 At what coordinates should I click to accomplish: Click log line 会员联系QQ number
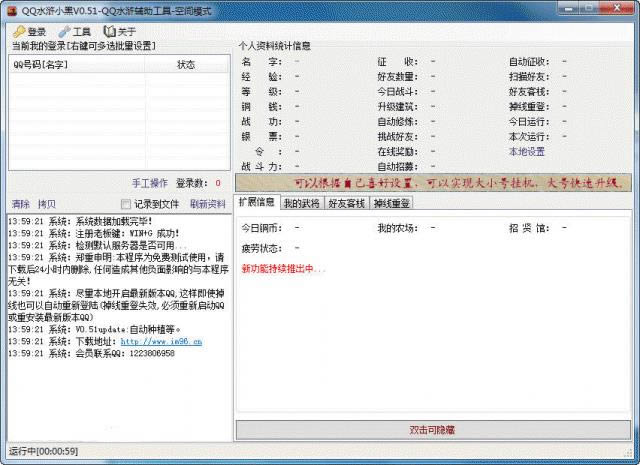tap(91, 353)
